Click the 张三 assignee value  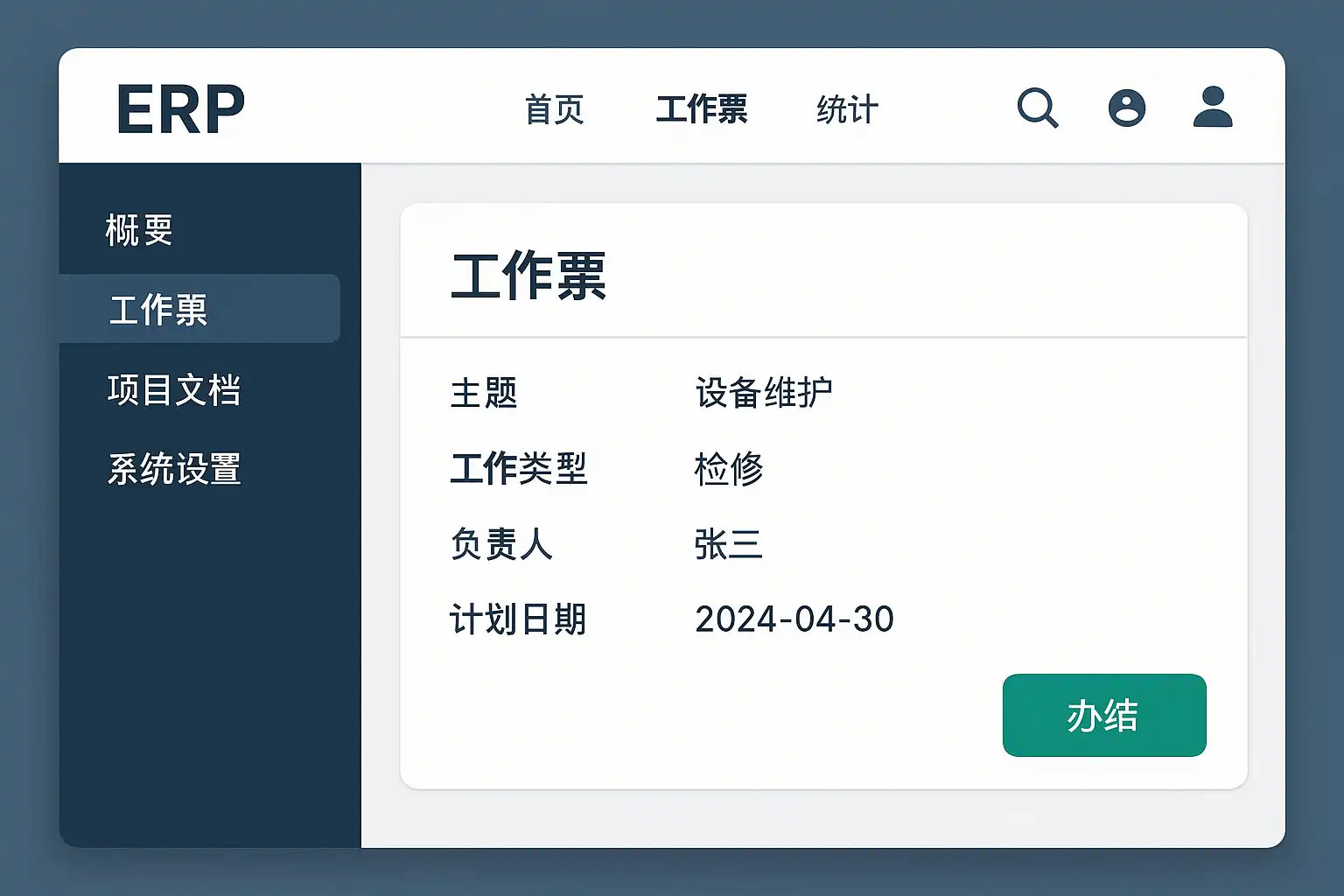[729, 544]
